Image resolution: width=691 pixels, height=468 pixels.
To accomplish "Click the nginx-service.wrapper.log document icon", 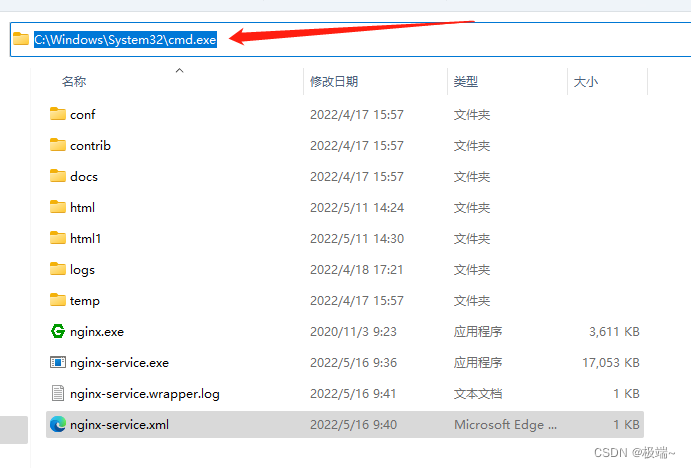I will (x=58, y=393).
